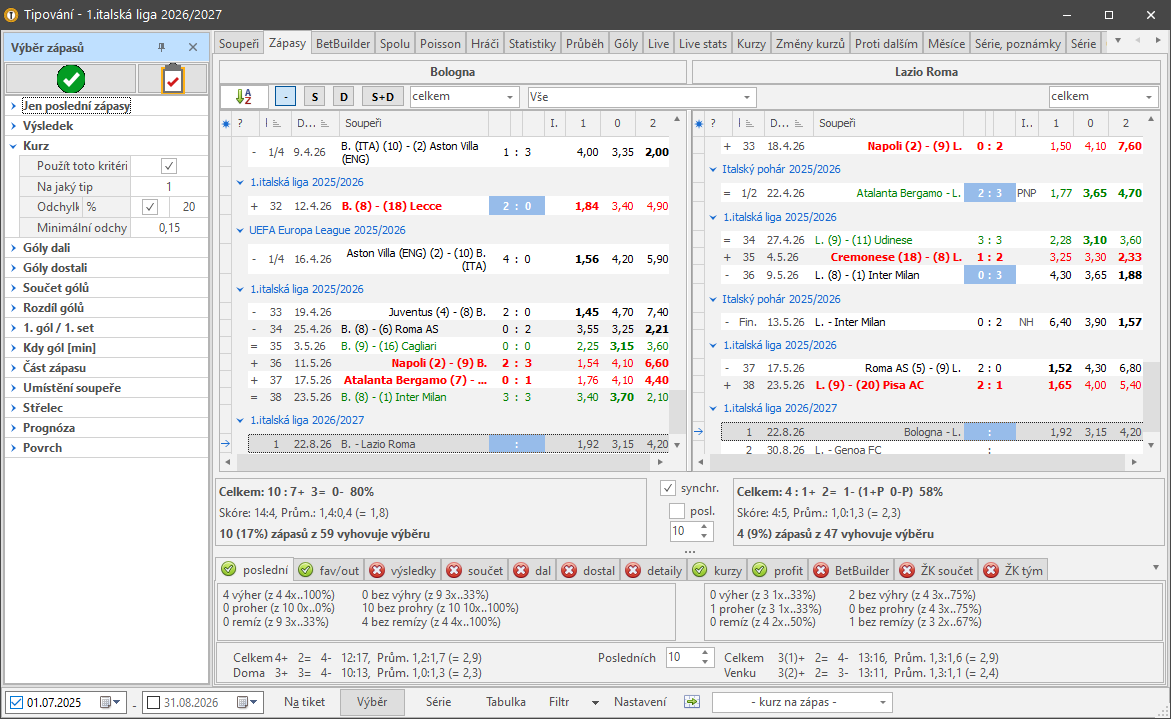Close the Výběr zápasů panel
This screenshot has width=1171, height=719.
[x=193, y=47]
